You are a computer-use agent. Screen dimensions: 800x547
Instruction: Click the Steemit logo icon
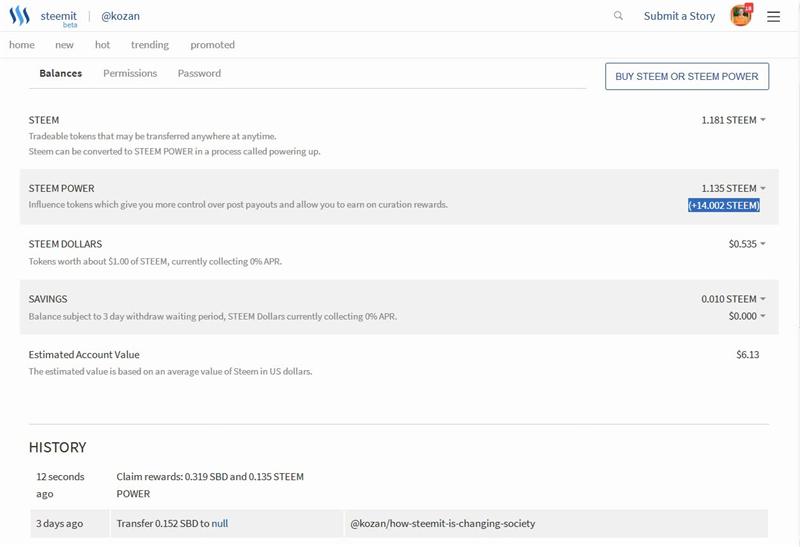pos(19,16)
